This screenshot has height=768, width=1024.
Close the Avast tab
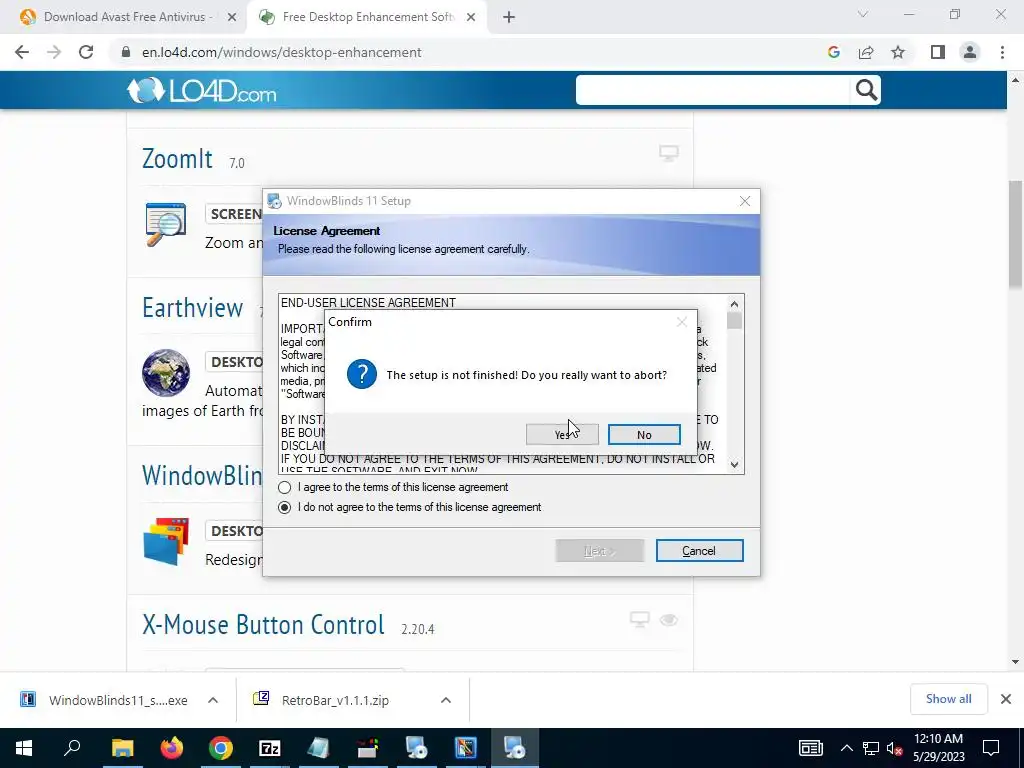[x=231, y=17]
